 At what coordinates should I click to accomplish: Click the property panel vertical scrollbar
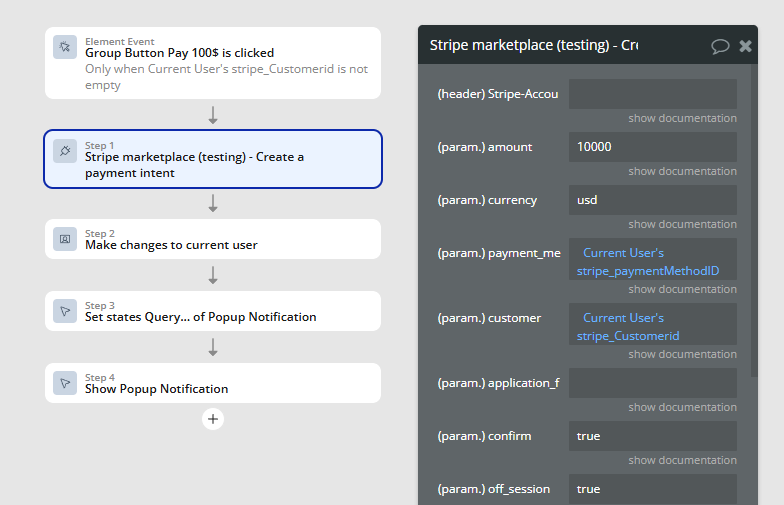click(x=754, y=220)
